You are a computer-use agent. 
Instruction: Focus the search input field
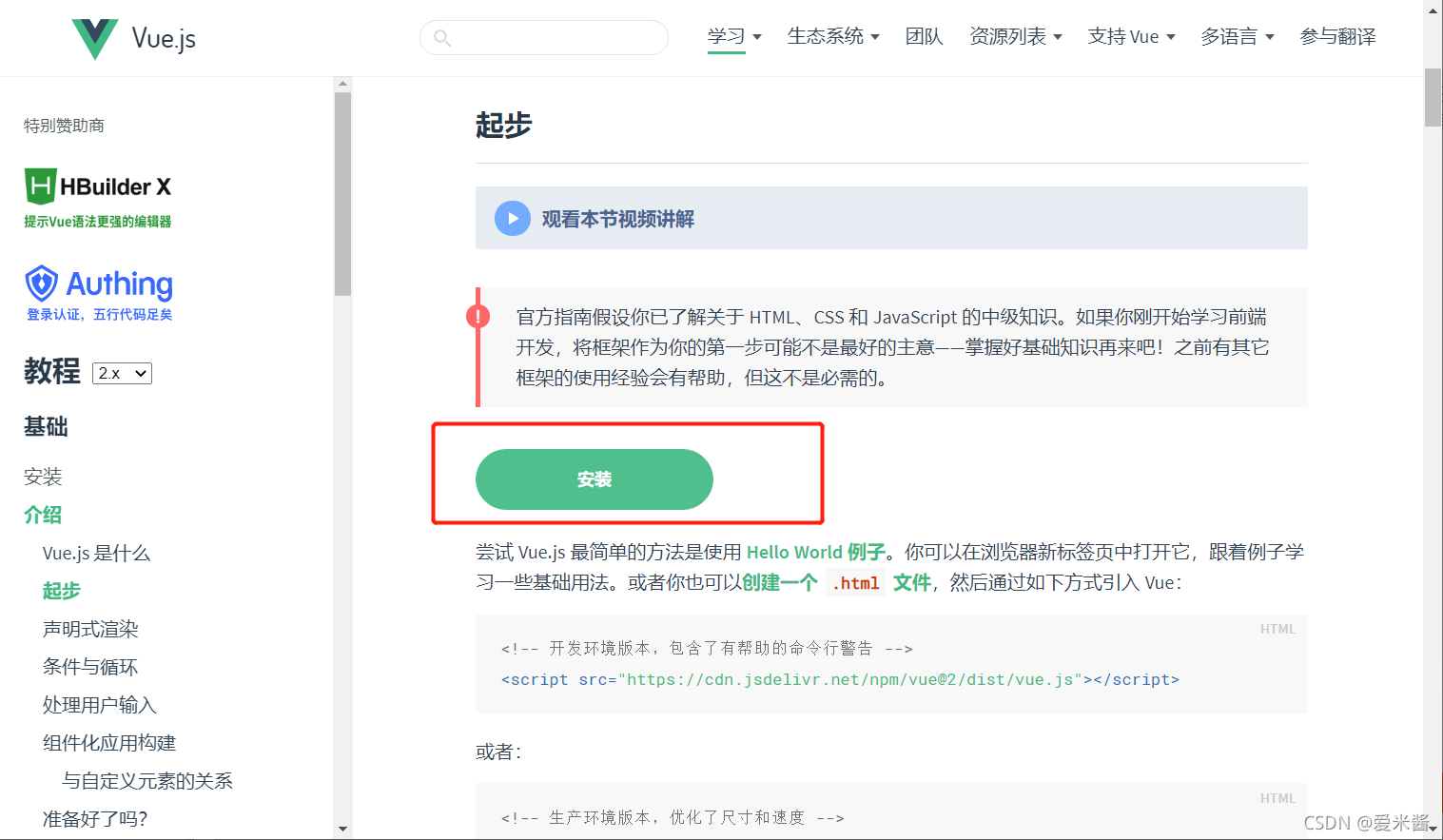pyautogui.click(x=544, y=38)
